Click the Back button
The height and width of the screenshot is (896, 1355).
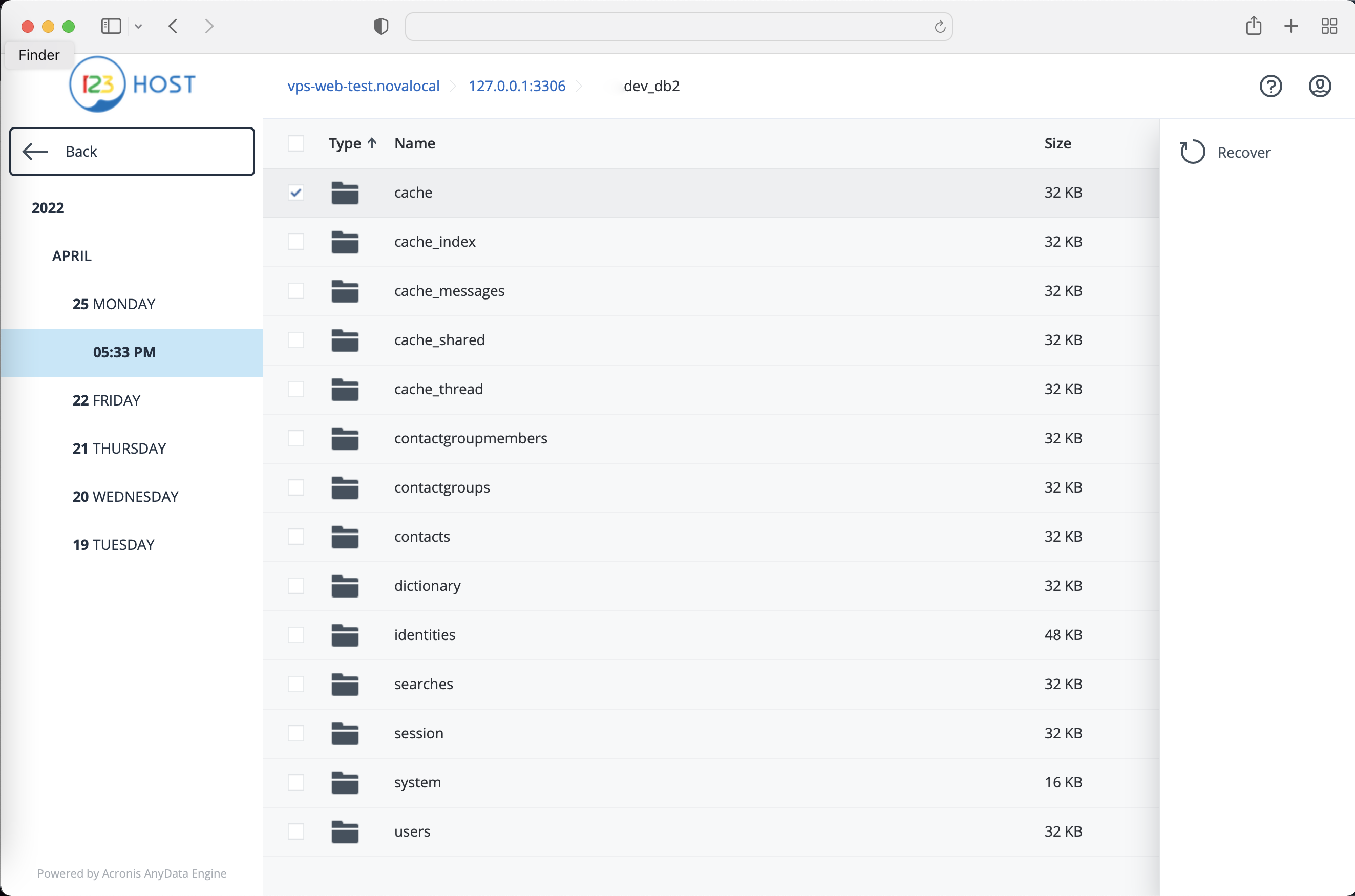tap(132, 152)
